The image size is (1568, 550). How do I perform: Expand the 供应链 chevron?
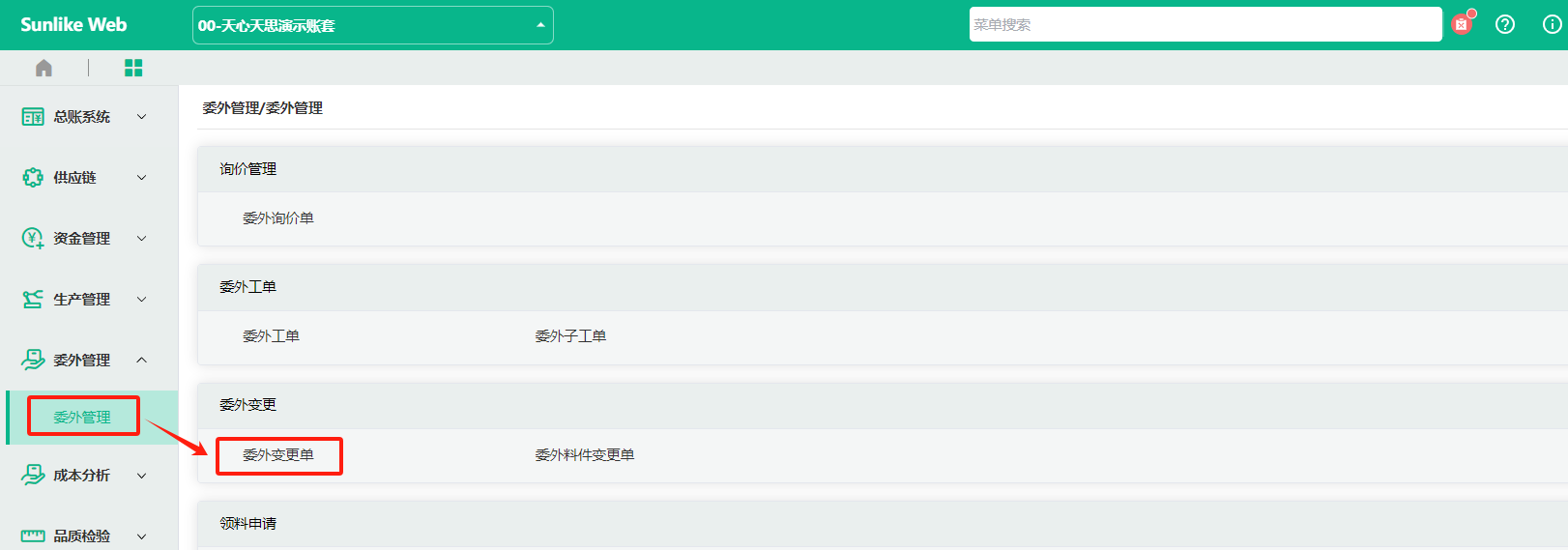pyautogui.click(x=142, y=178)
